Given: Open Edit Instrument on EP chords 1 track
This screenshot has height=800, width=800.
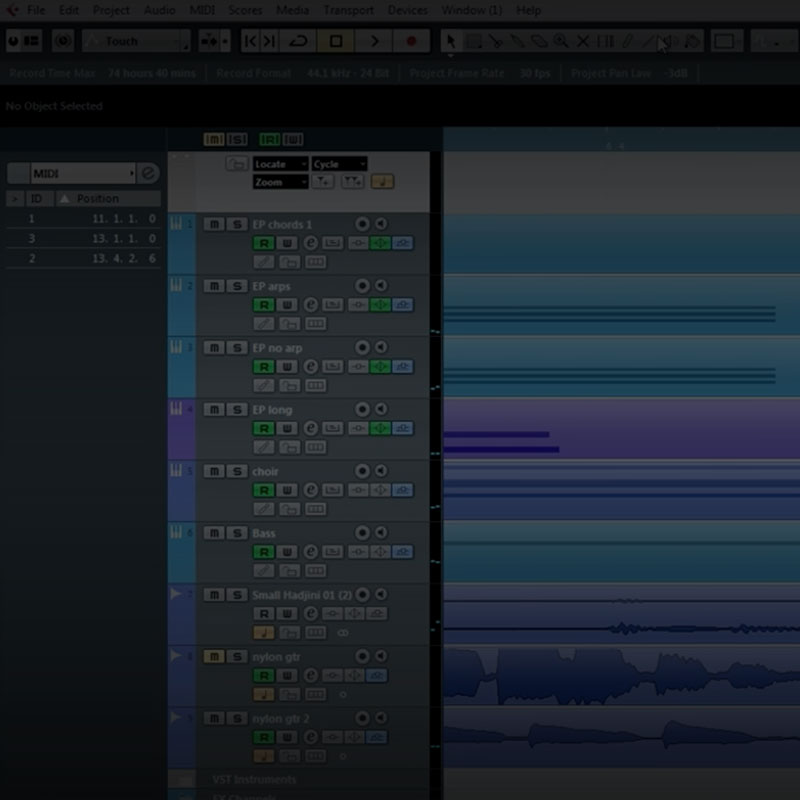Looking at the screenshot, I should coord(332,243).
